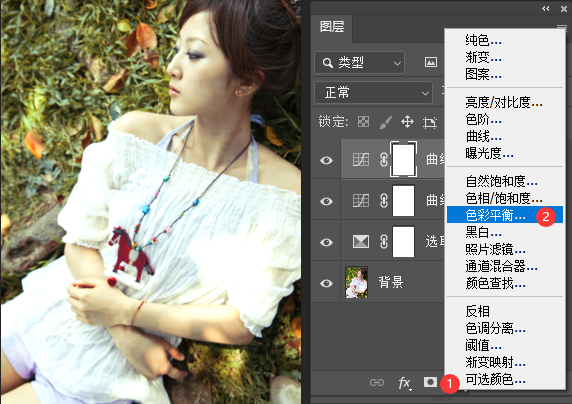Click the lock position move icon

click(407, 122)
